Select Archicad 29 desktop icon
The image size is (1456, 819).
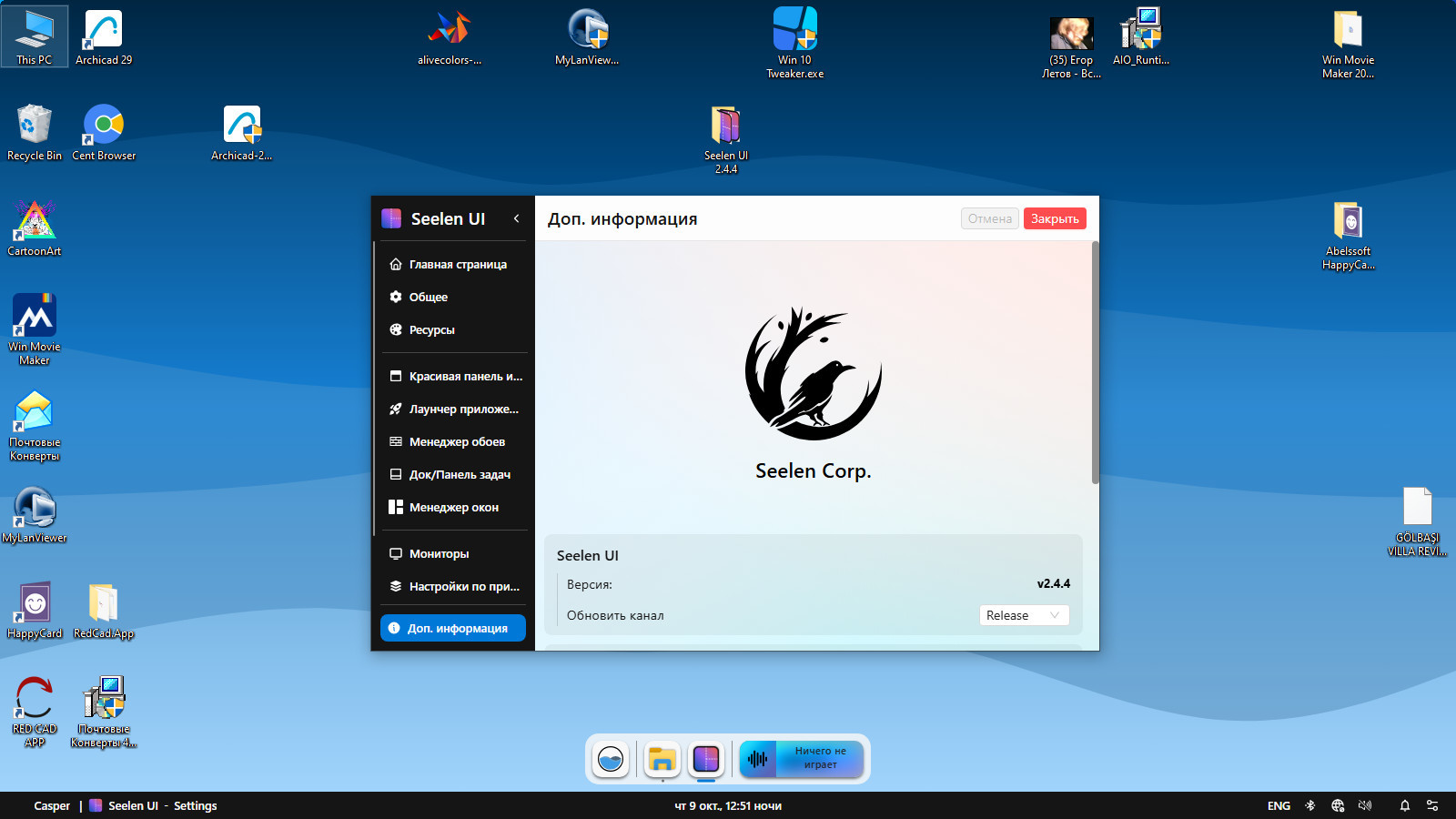point(104,36)
